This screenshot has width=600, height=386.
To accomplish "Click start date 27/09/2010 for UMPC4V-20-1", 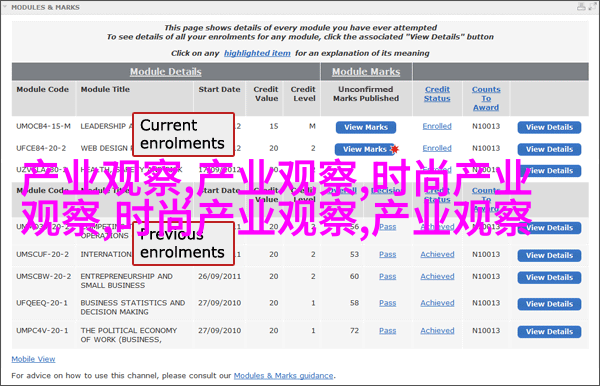I will [219, 331].
